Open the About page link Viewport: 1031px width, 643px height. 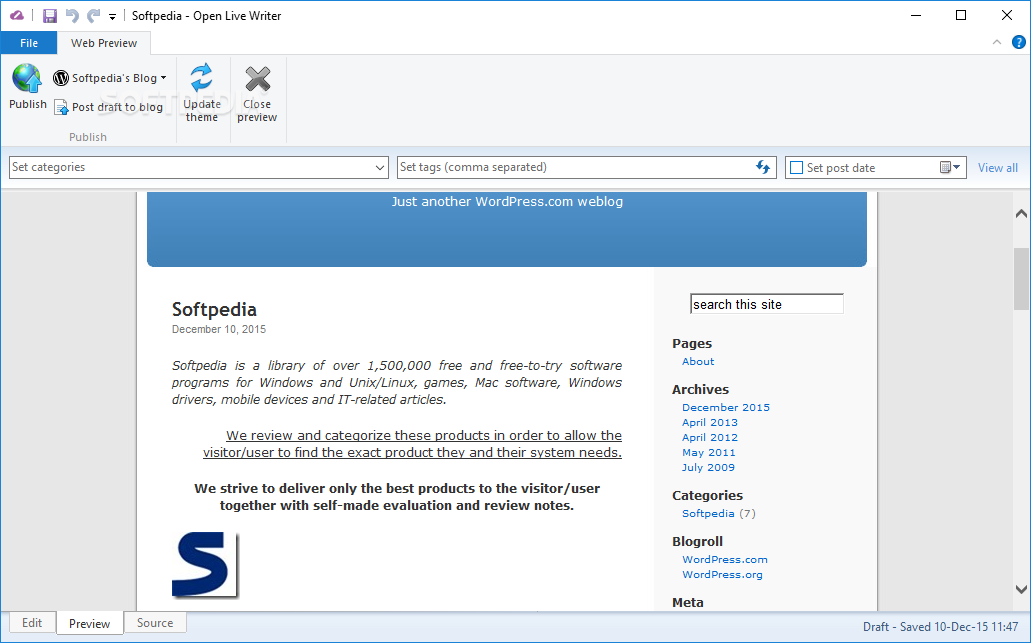[x=698, y=362]
